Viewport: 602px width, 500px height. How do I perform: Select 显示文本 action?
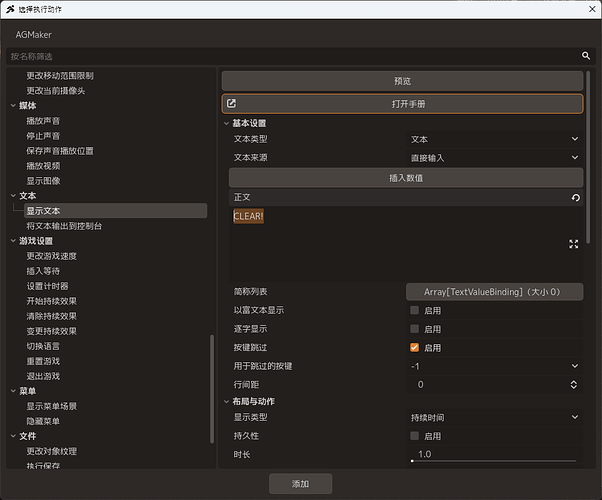tap(116, 211)
